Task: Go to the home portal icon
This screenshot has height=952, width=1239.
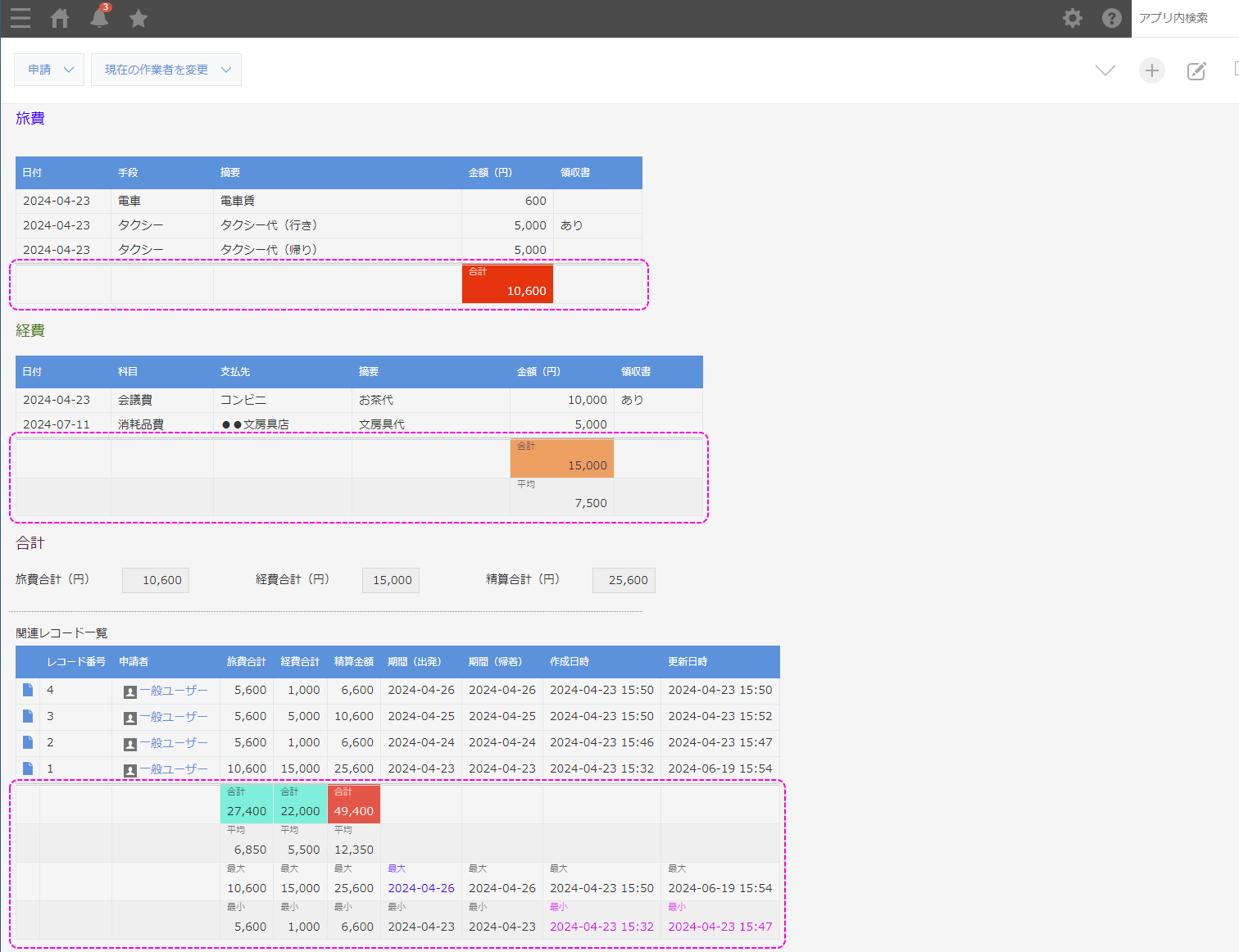Action: click(x=60, y=18)
